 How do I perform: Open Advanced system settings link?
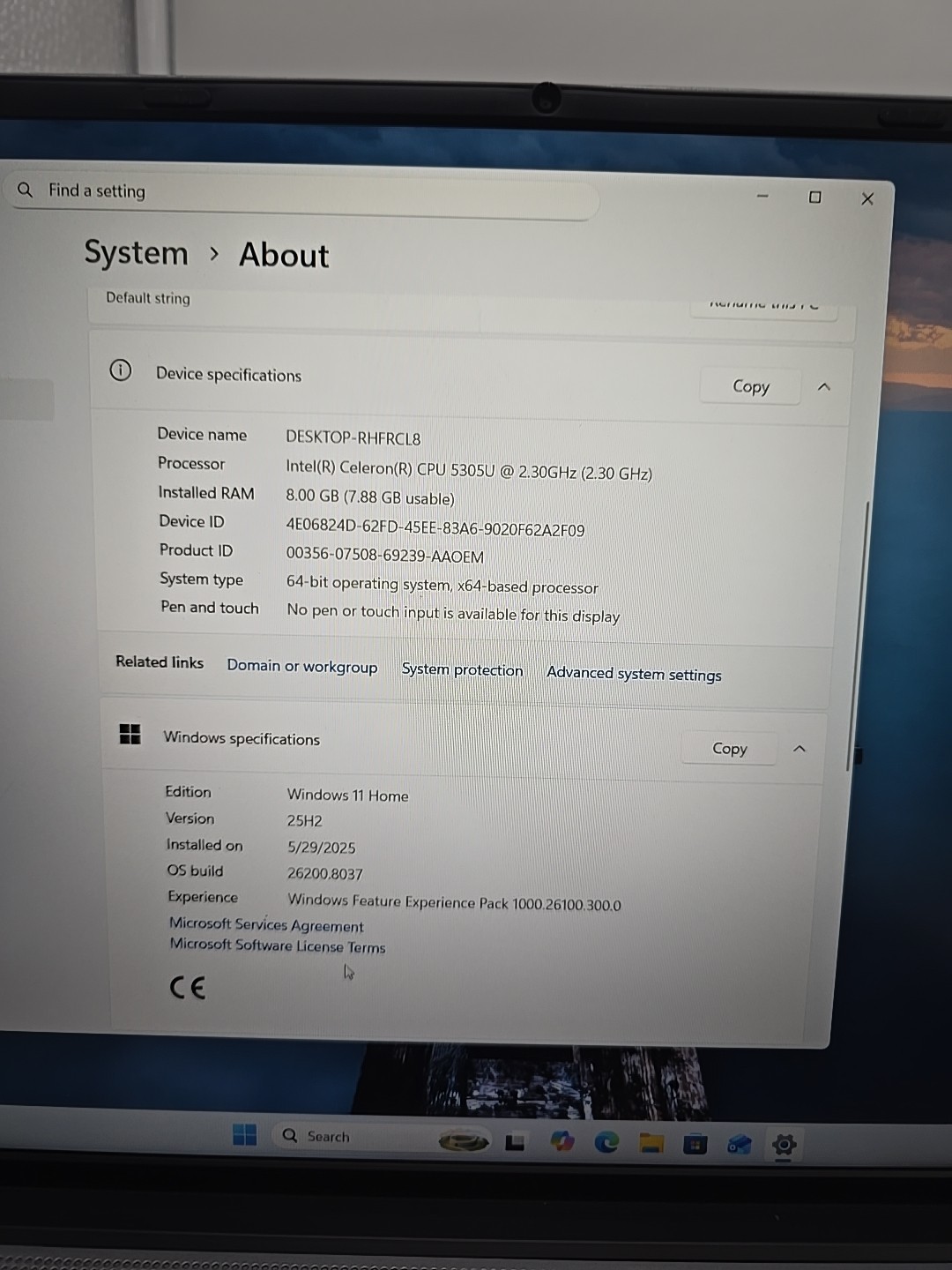[634, 674]
